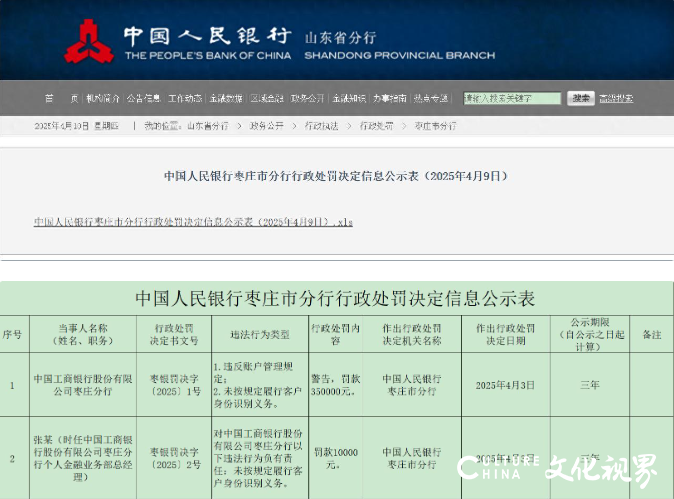Screen dimensions: 674x499
Task: Open the 公告信息 menu item
Action: [x=144, y=98]
